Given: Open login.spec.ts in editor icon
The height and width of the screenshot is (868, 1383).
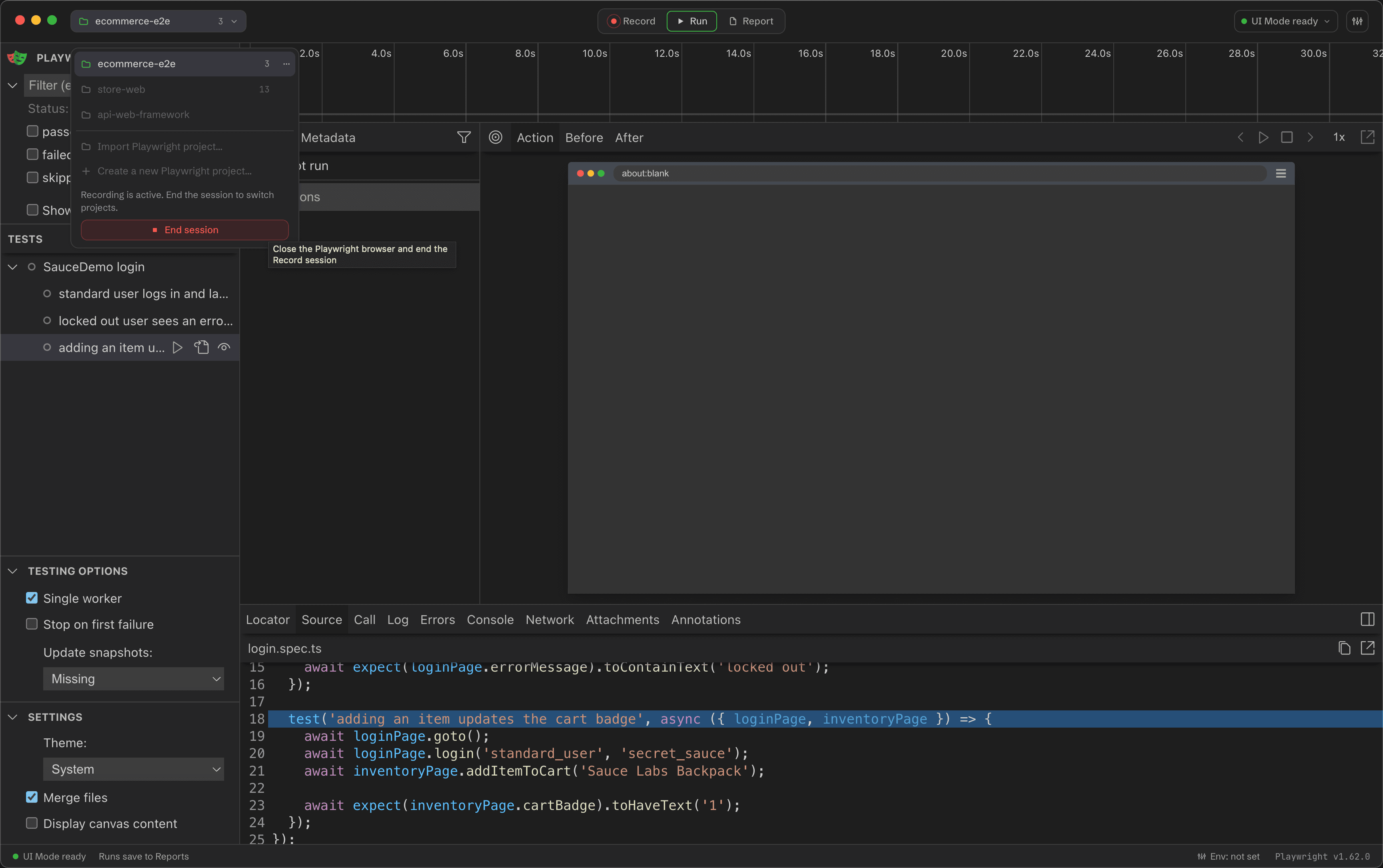Looking at the screenshot, I should pyautogui.click(x=1367, y=648).
